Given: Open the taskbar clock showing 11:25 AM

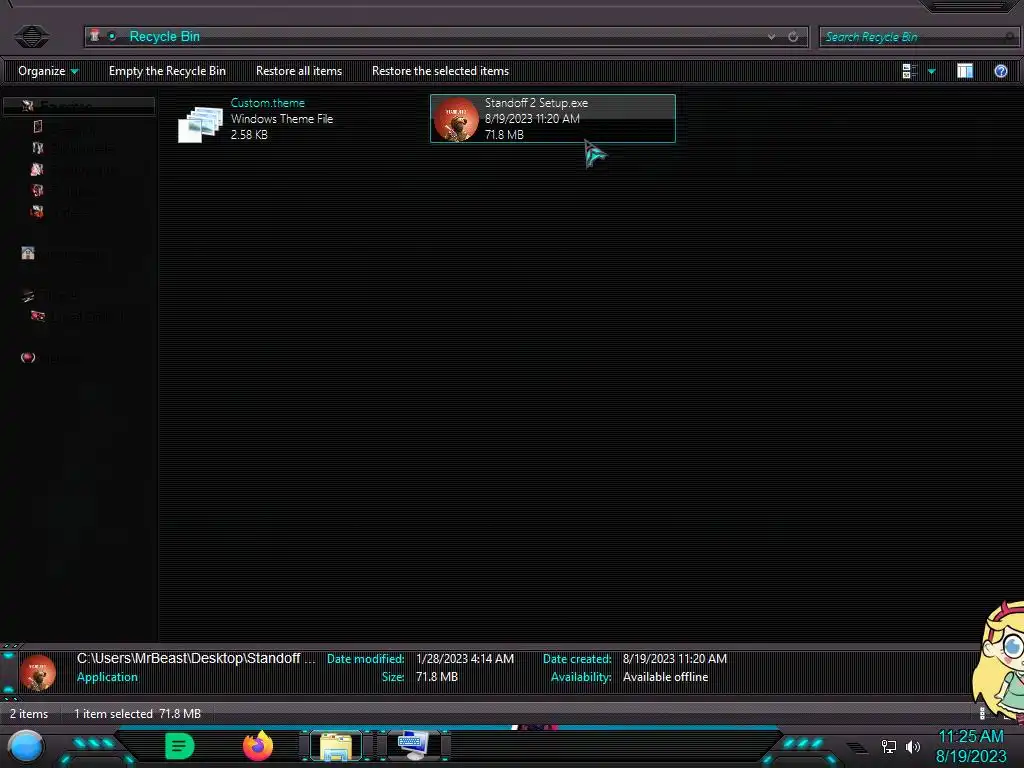Looking at the screenshot, I should [970, 747].
